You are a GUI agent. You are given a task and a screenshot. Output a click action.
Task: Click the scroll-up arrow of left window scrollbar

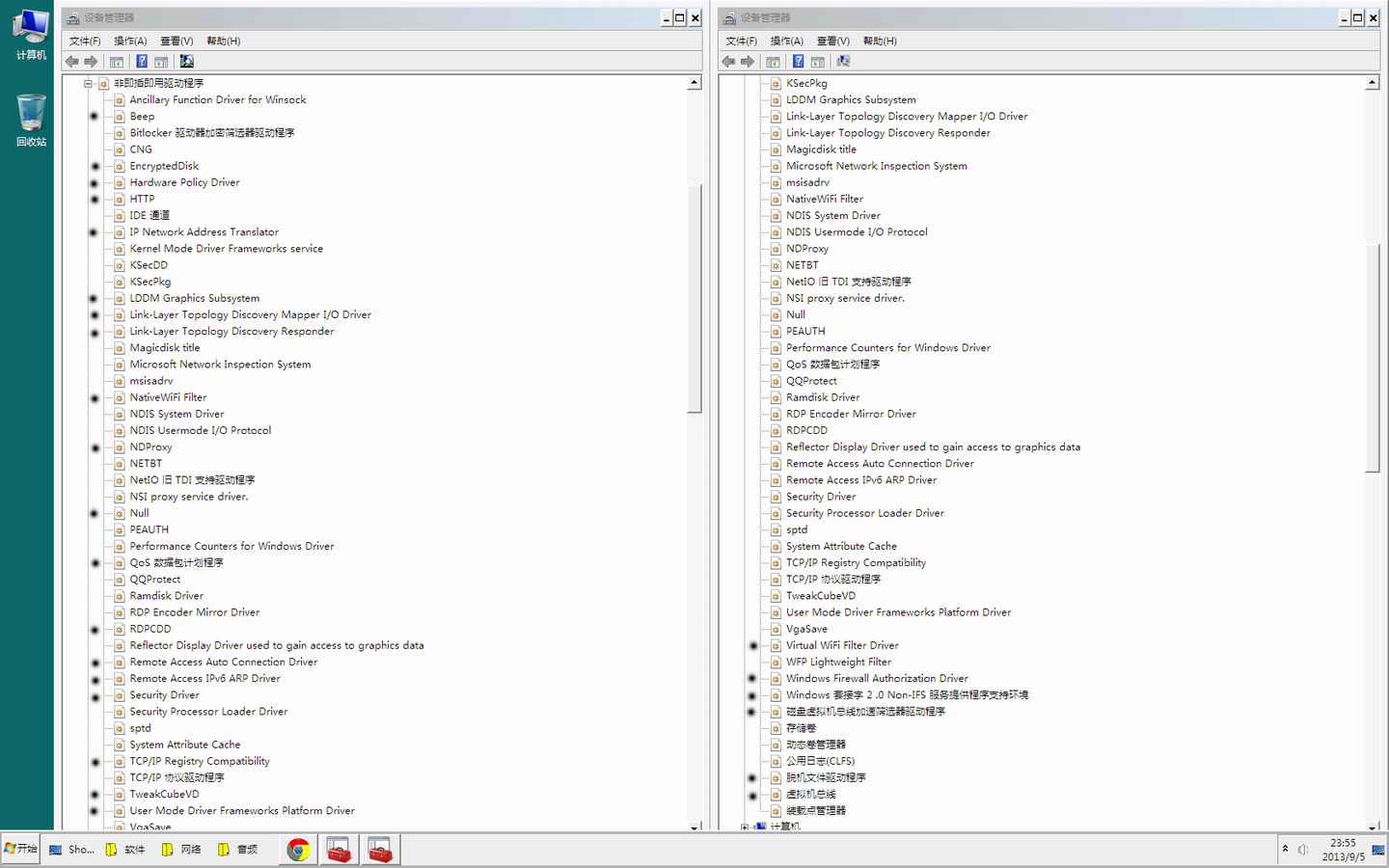[x=694, y=83]
